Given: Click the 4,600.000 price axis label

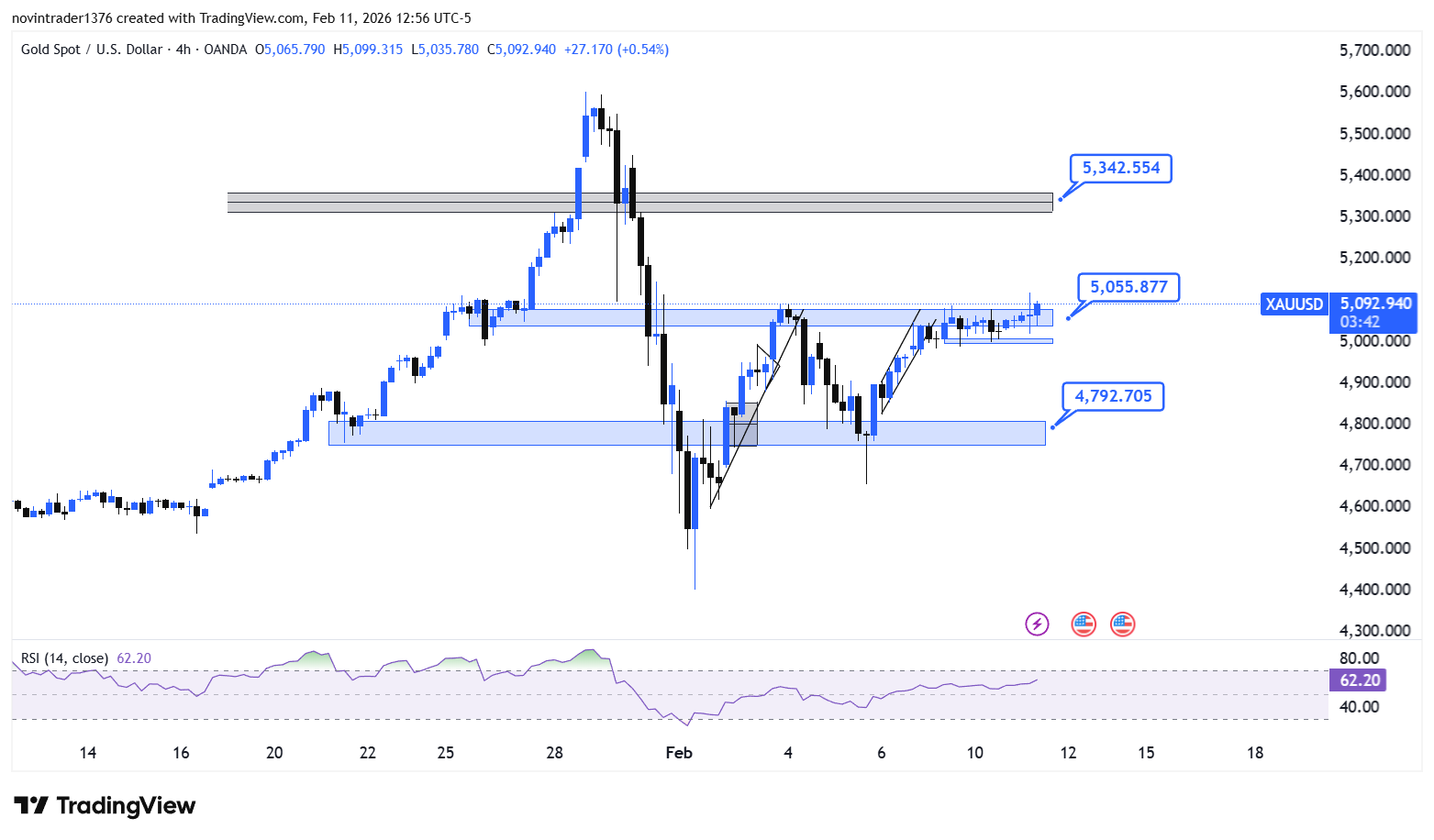Looking at the screenshot, I should [x=1375, y=506].
